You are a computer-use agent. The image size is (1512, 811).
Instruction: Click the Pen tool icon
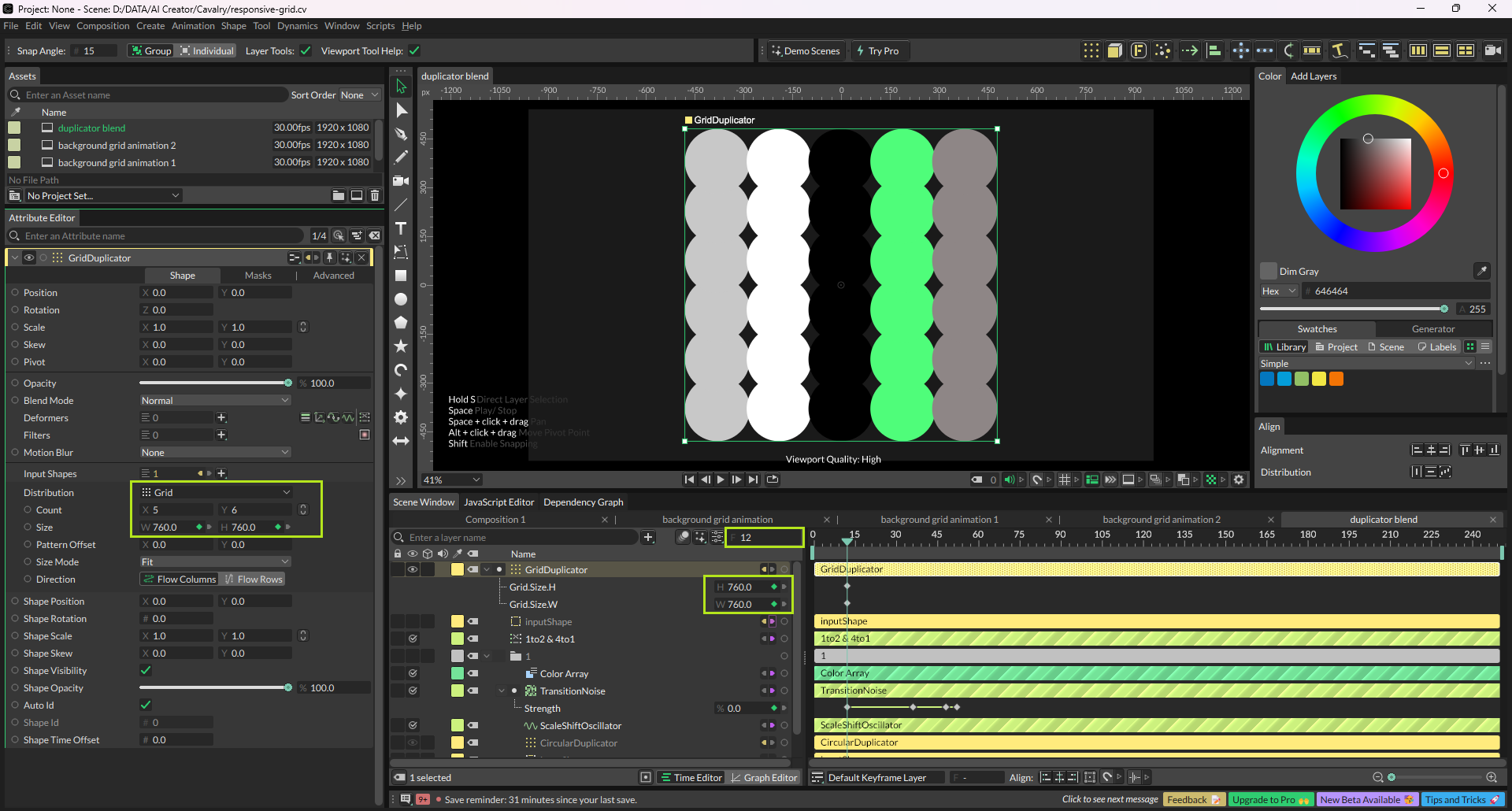401,134
